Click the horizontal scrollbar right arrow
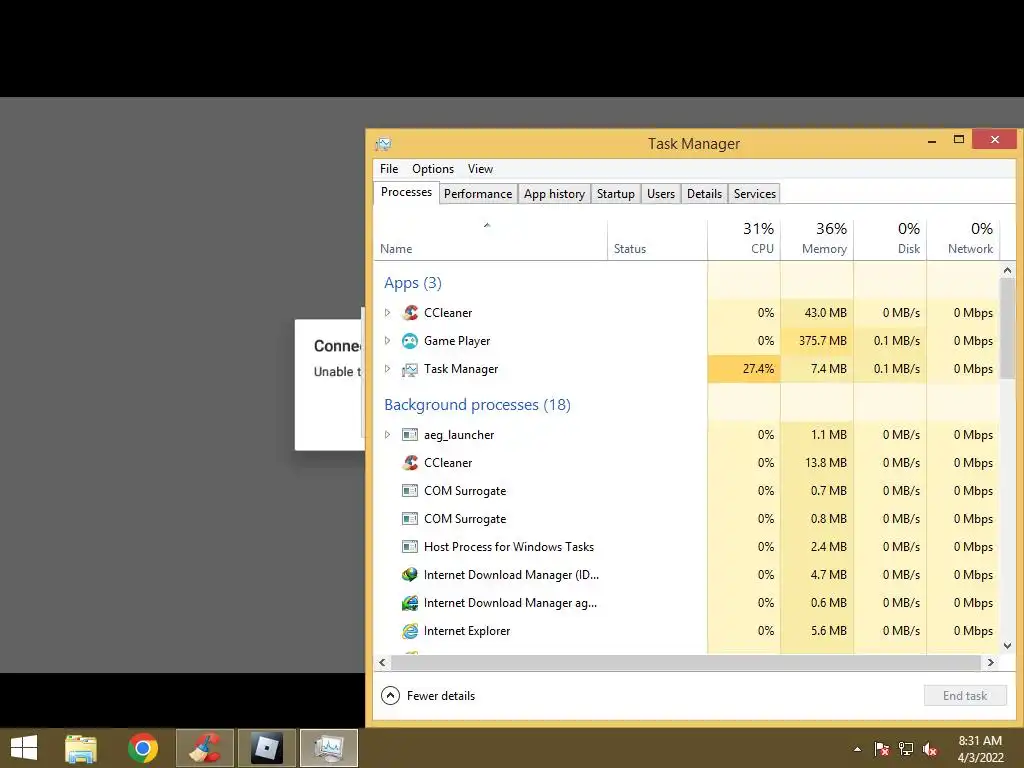Image resolution: width=1024 pixels, height=768 pixels. (x=991, y=662)
